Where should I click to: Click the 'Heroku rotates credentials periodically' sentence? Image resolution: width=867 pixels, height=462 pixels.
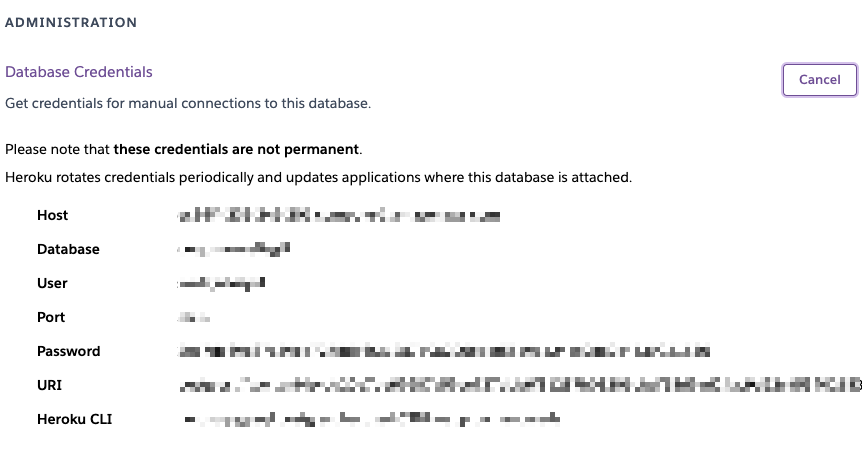pos(318,177)
